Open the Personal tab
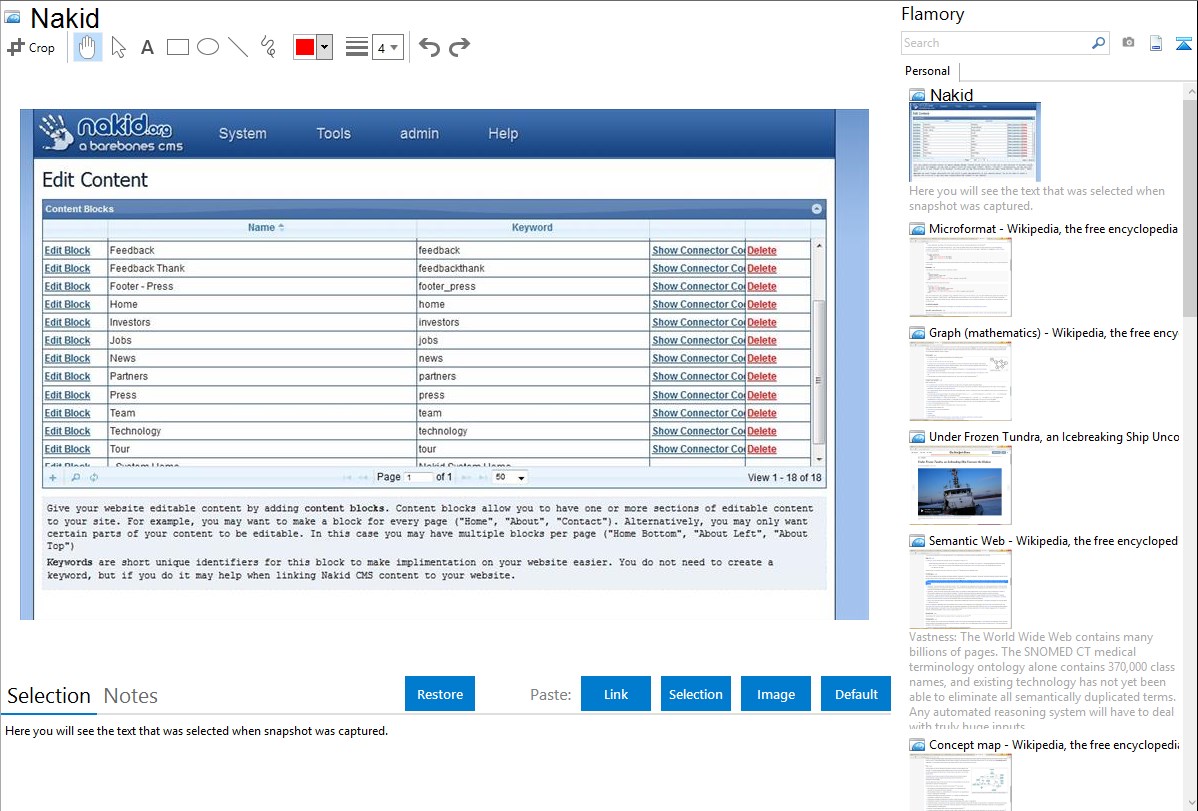This screenshot has width=1198, height=811. [x=927, y=71]
